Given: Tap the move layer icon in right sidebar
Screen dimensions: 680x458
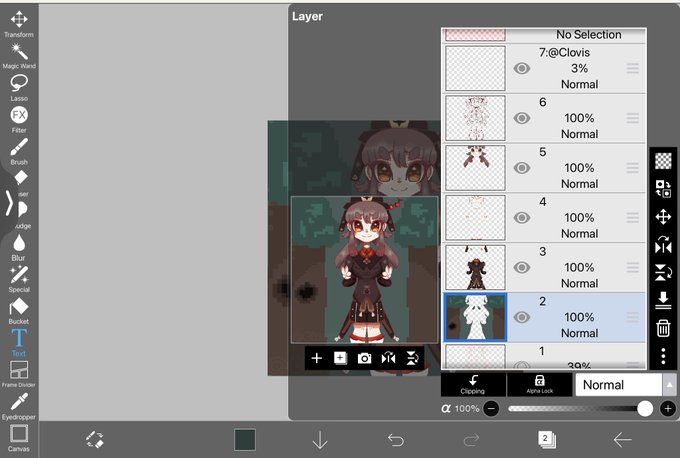Looking at the screenshot, I should 663,216.
